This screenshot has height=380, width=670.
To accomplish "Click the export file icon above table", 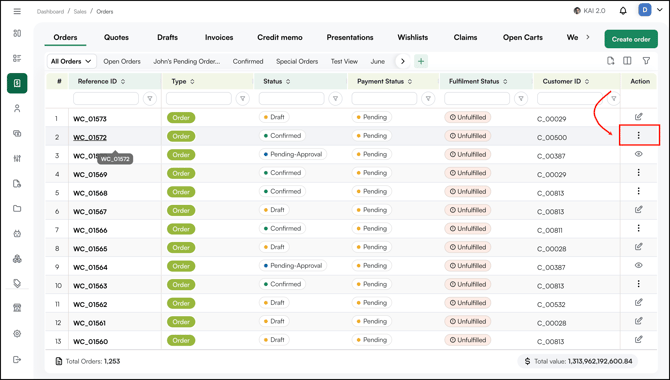I will [x=611, y=61].
